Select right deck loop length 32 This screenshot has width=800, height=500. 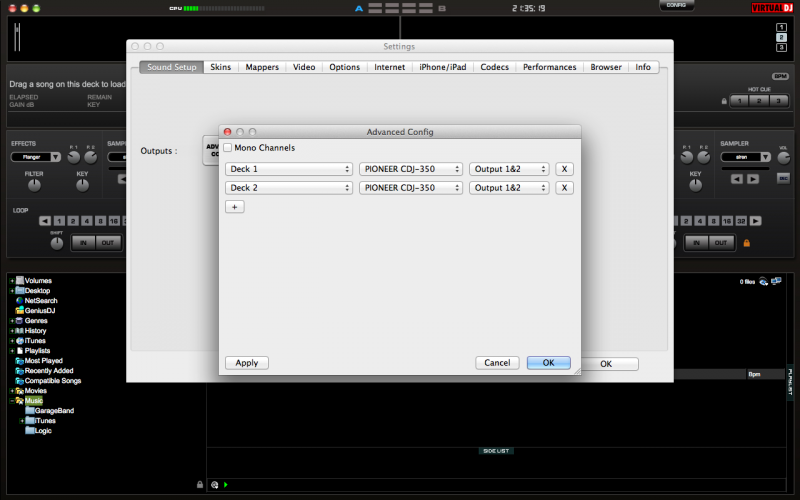click(x=741, y=221)
